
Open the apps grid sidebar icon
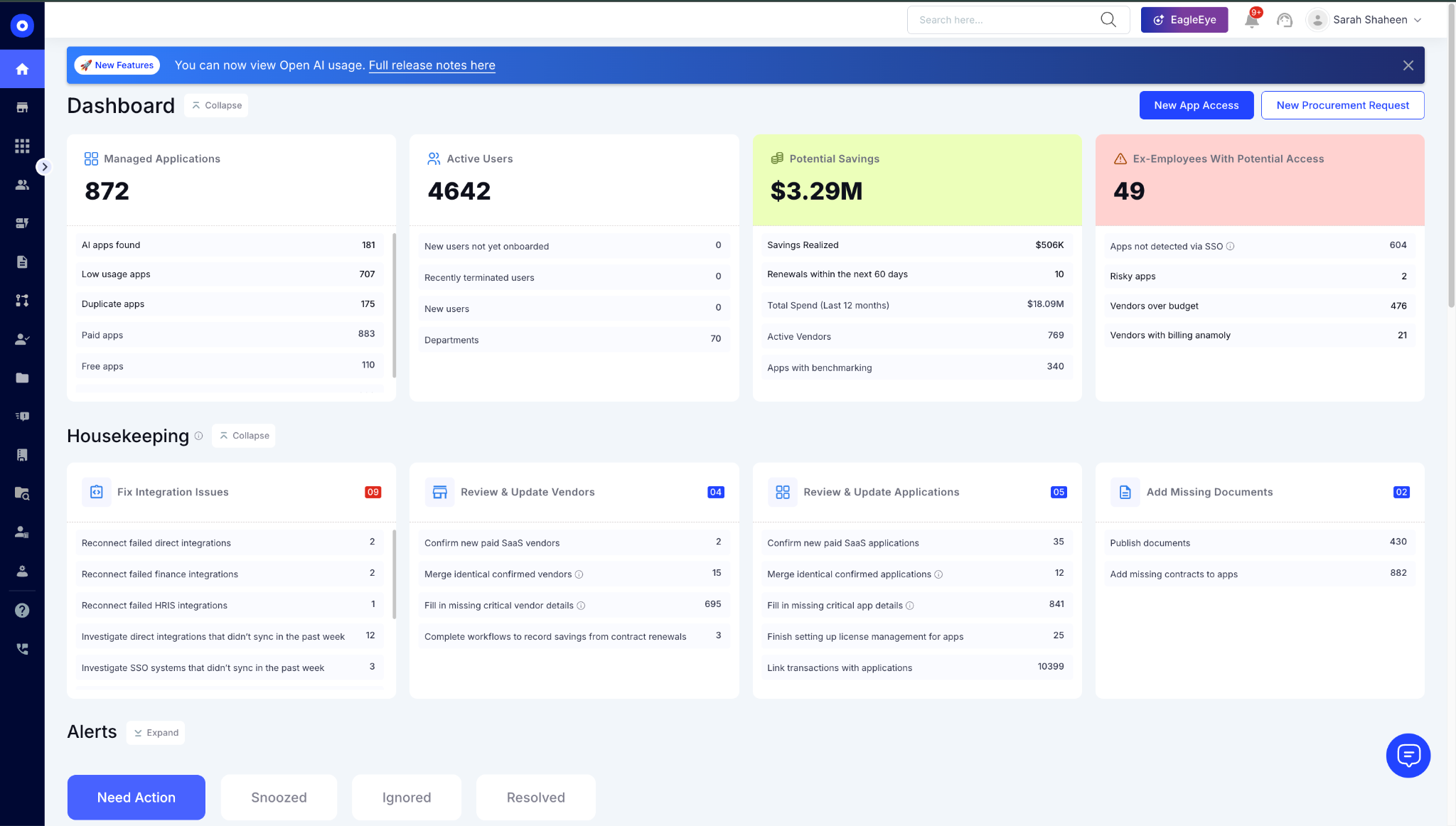point(22,146)
